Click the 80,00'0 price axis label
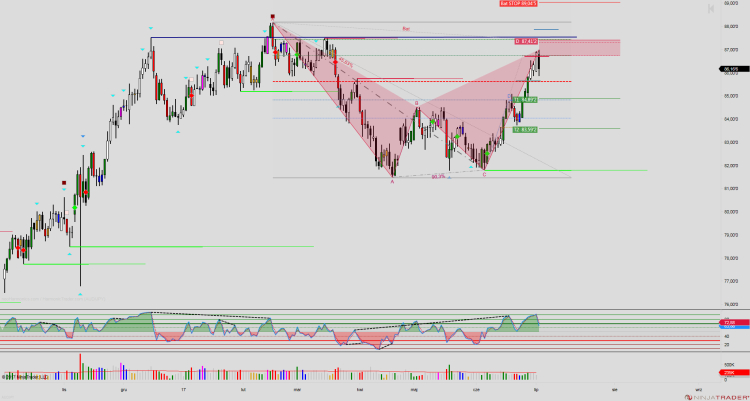This screenshot has height=401, width=750. coord(730,212)
